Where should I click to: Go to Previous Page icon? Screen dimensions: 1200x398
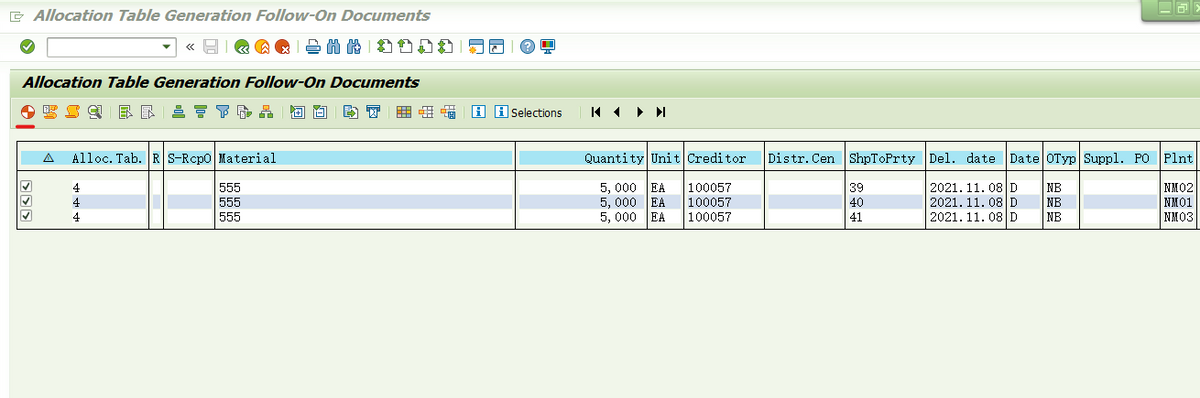click(x=404, y=47)
